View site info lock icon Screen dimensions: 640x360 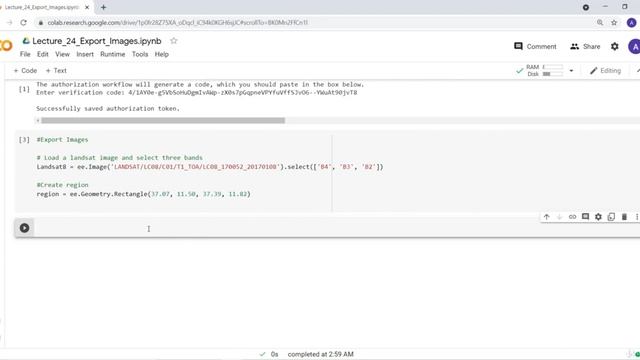pyautogui.click(x=40, y=23)
